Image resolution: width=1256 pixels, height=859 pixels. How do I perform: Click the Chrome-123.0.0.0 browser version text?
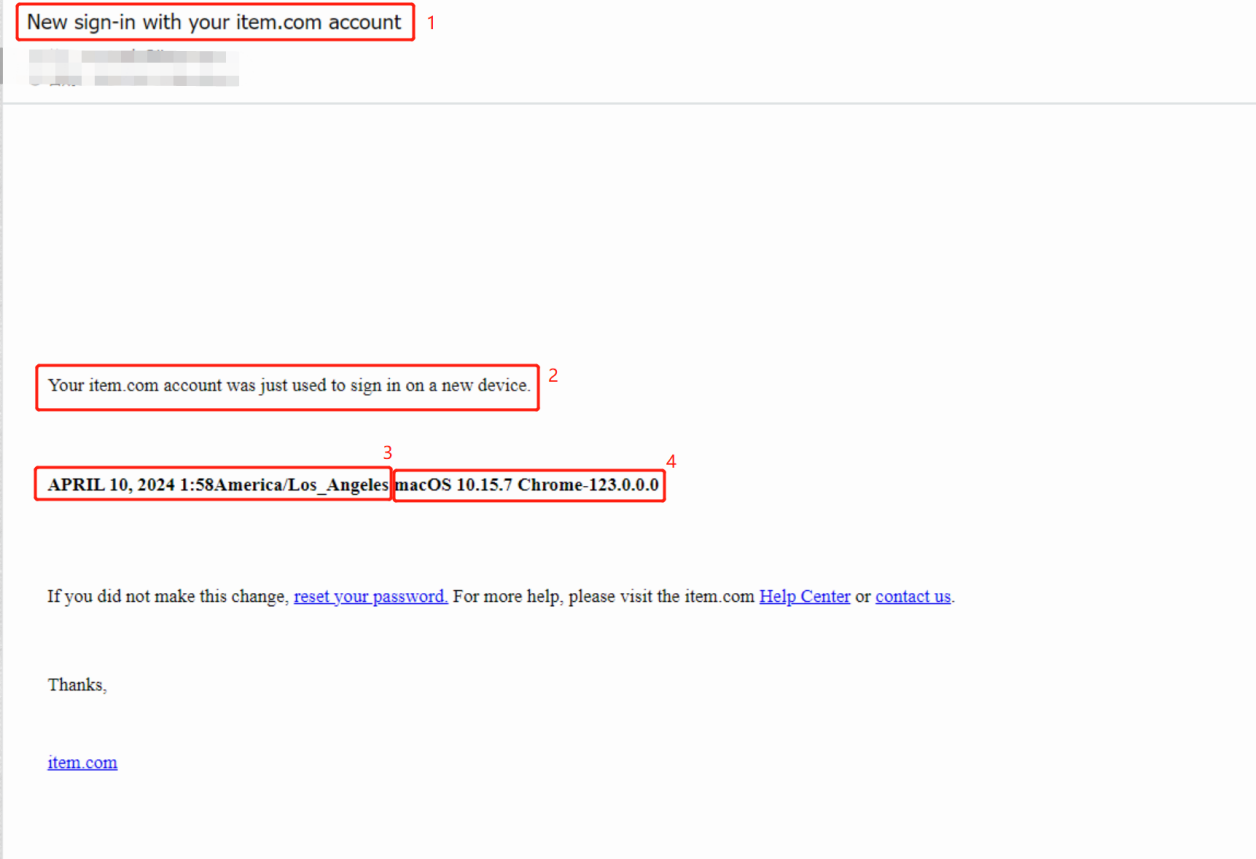(588, 486)
